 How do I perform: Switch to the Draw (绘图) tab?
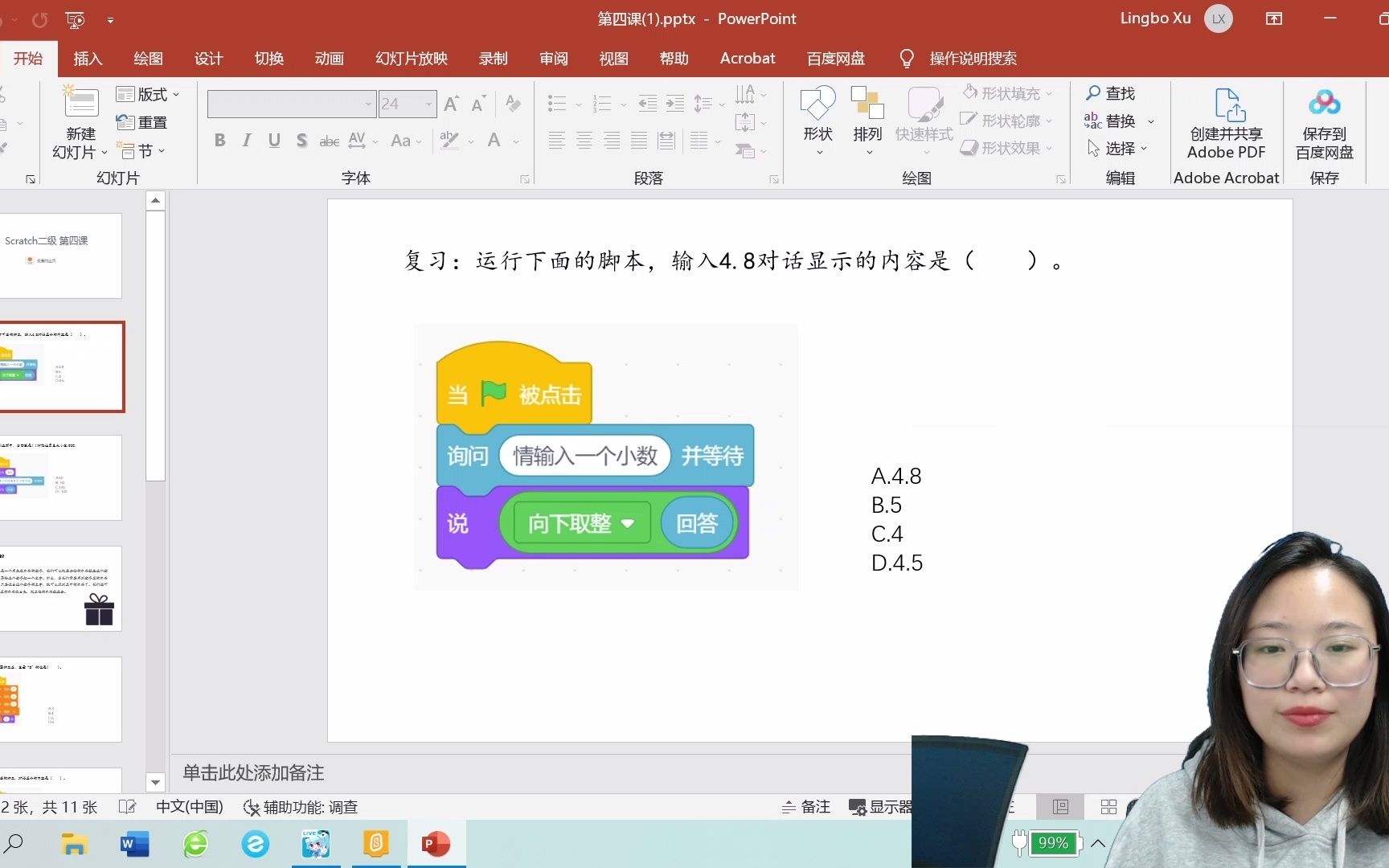point(148,59)
